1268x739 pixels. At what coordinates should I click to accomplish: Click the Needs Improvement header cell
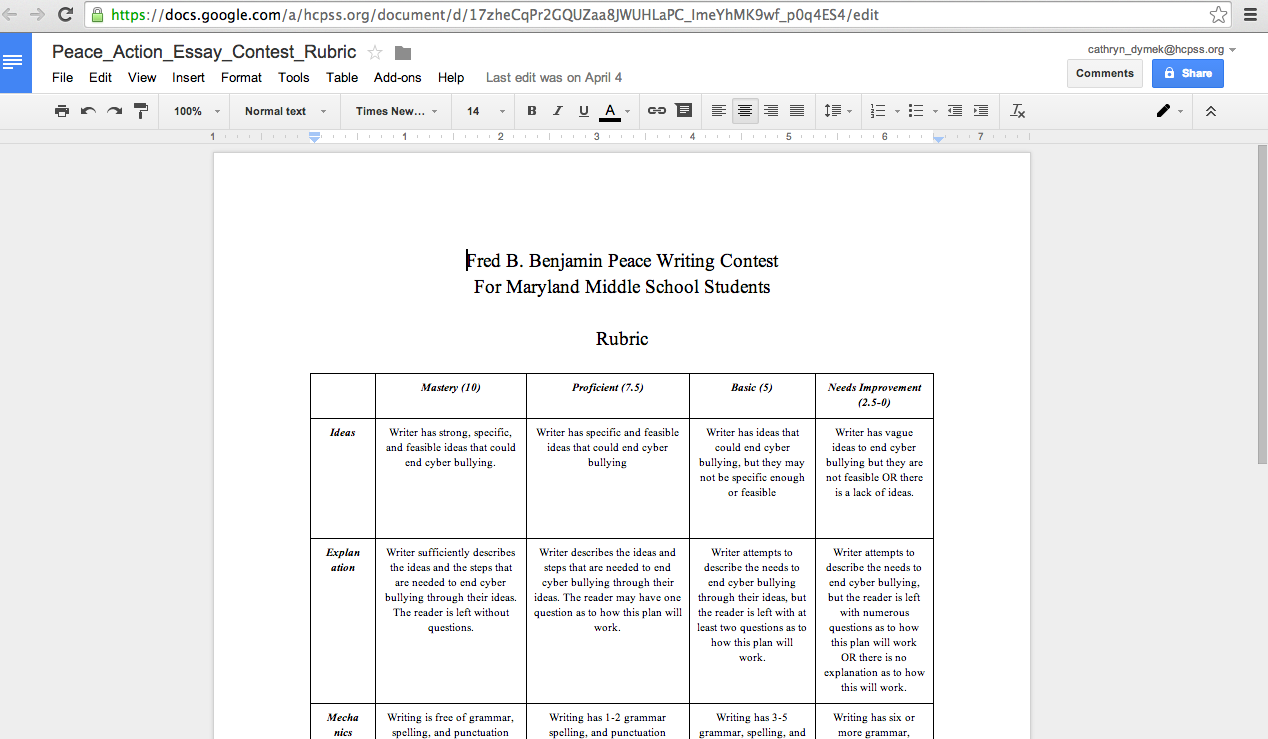874,396
